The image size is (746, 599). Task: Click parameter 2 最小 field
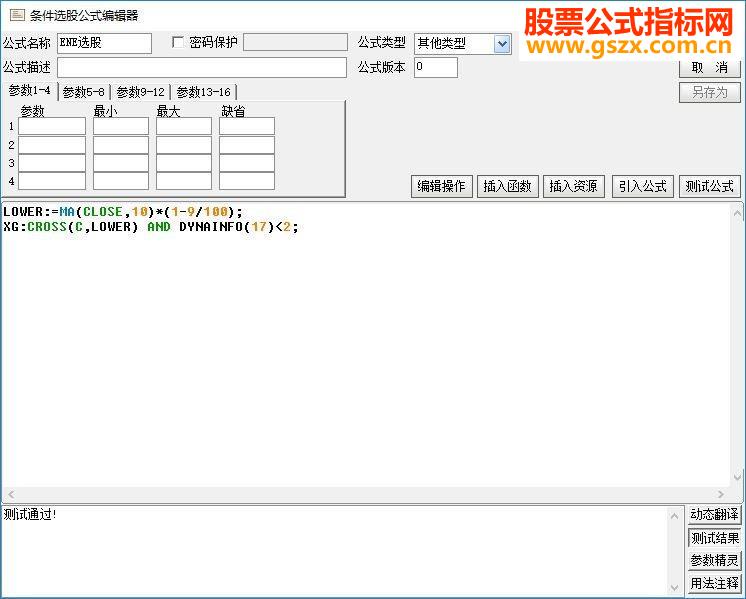[x=121, y=145]
